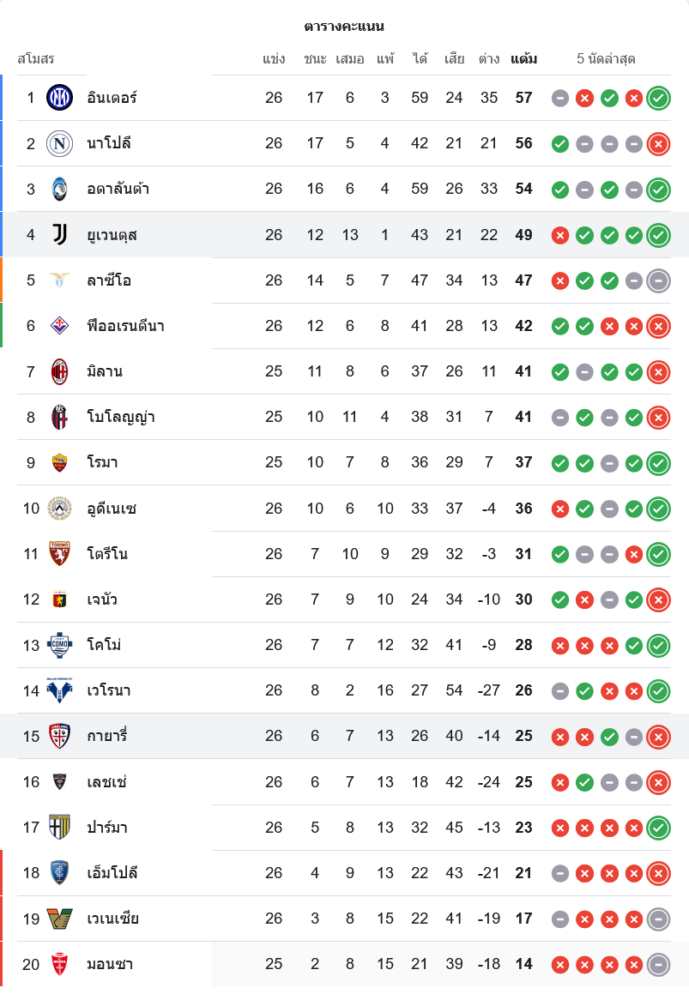Screen dimensions: 689x1000
Task: Click Lazio's latest match draw indicator
Action: [x=658, y=281]
